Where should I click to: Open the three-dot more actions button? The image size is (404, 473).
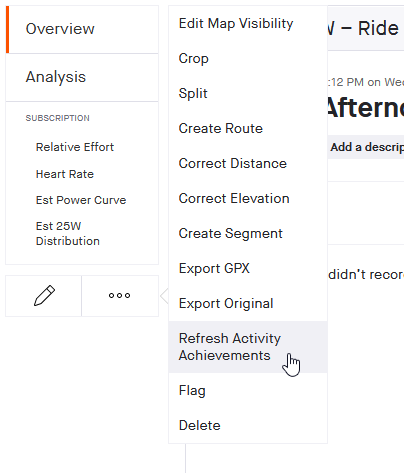(x=120, y=296)
